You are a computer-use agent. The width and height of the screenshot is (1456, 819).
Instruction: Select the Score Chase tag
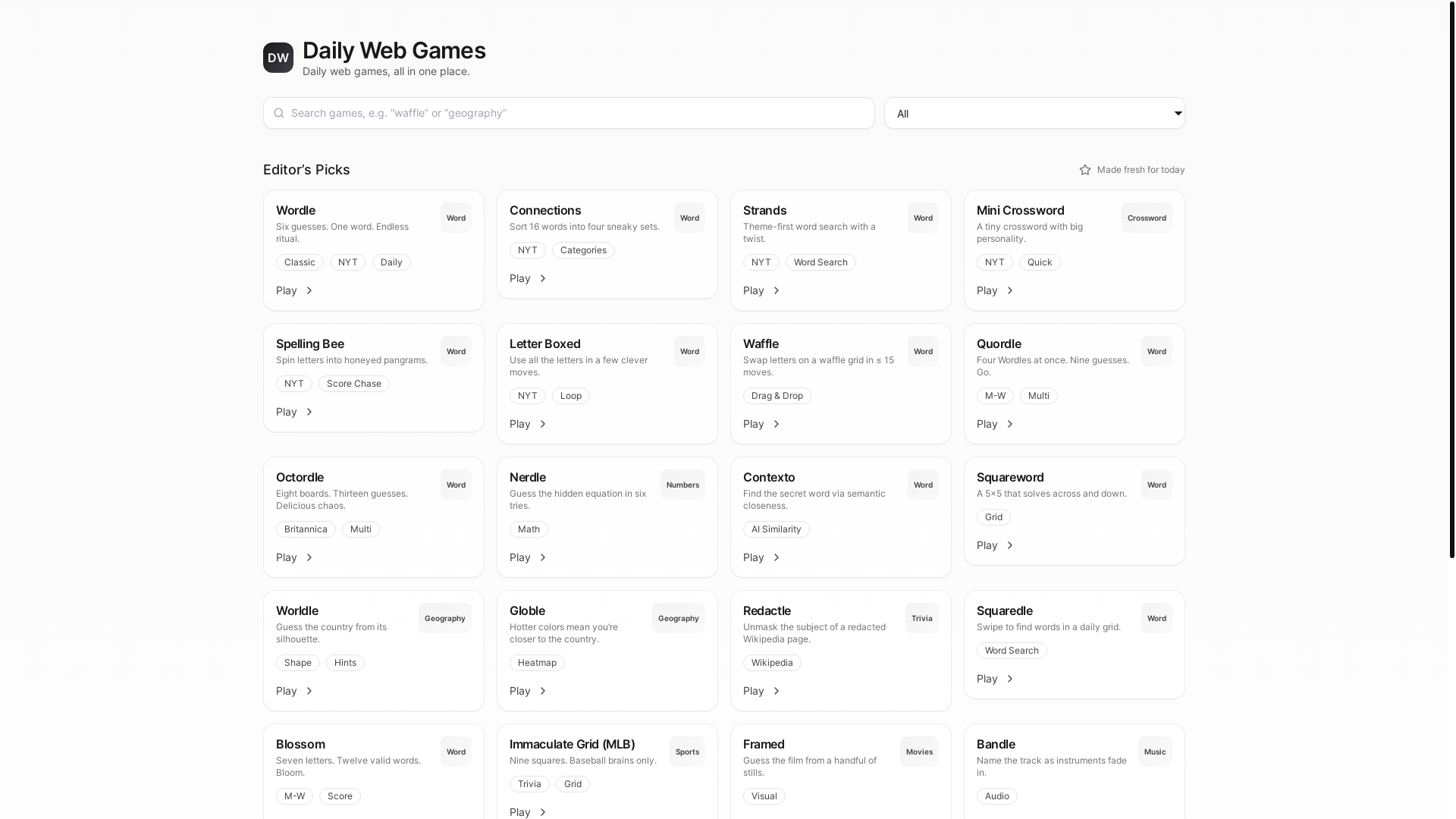point(354,384)
